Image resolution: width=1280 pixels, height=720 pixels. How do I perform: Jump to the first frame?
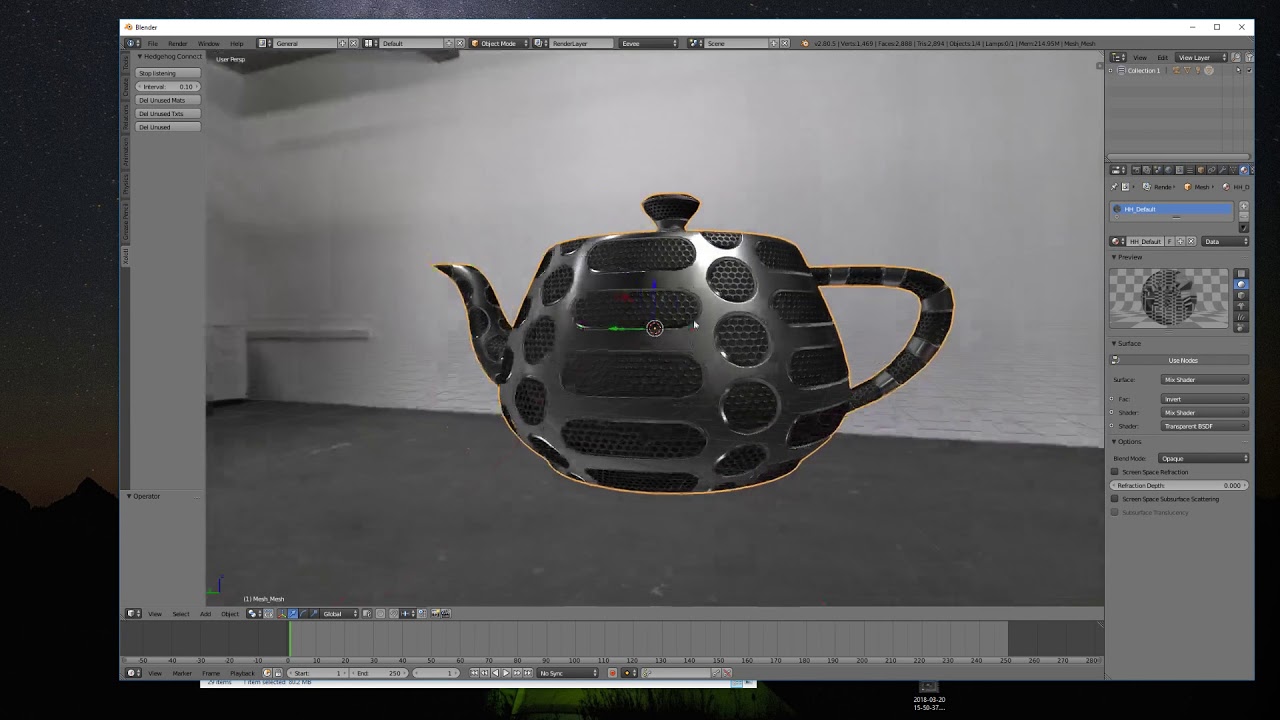tap(474, 673)
